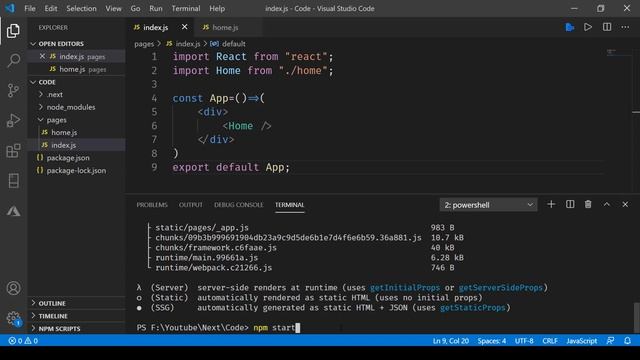Switch to the Debug Console tab
This screenshot has width=640, height=360.
point(239,205)
